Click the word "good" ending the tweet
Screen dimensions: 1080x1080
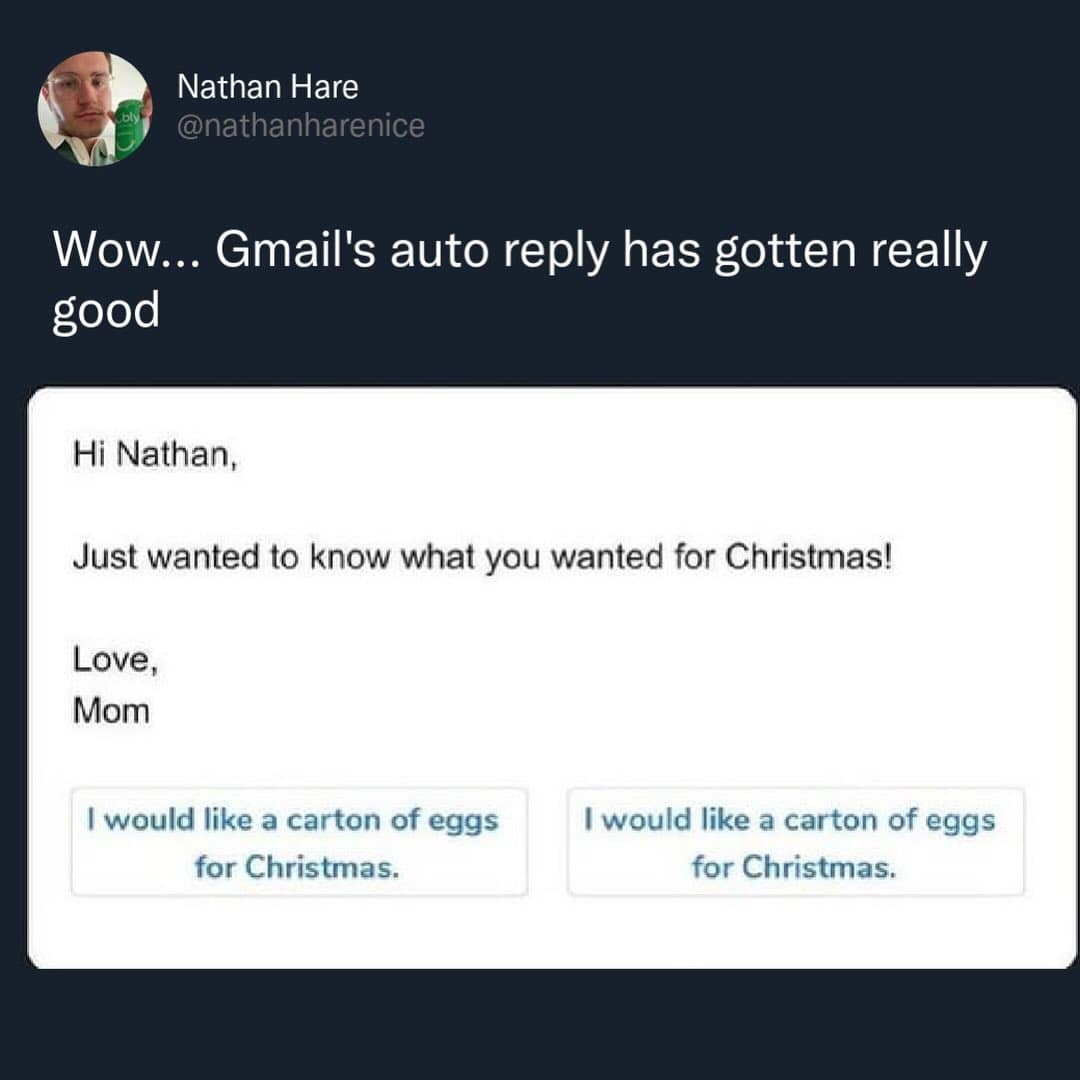(105, 312)
